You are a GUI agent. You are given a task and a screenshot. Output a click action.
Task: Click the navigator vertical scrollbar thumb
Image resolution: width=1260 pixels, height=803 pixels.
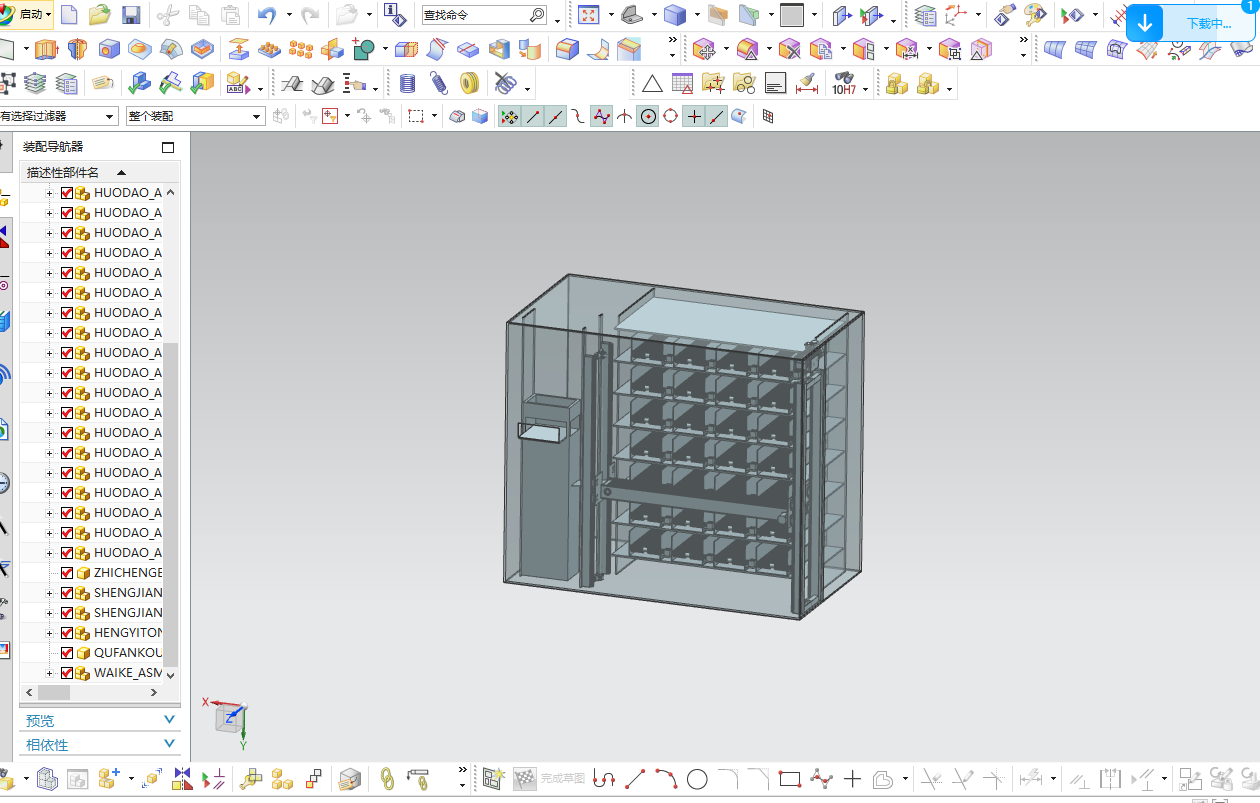pyautogui.click(x=171, y=503)
